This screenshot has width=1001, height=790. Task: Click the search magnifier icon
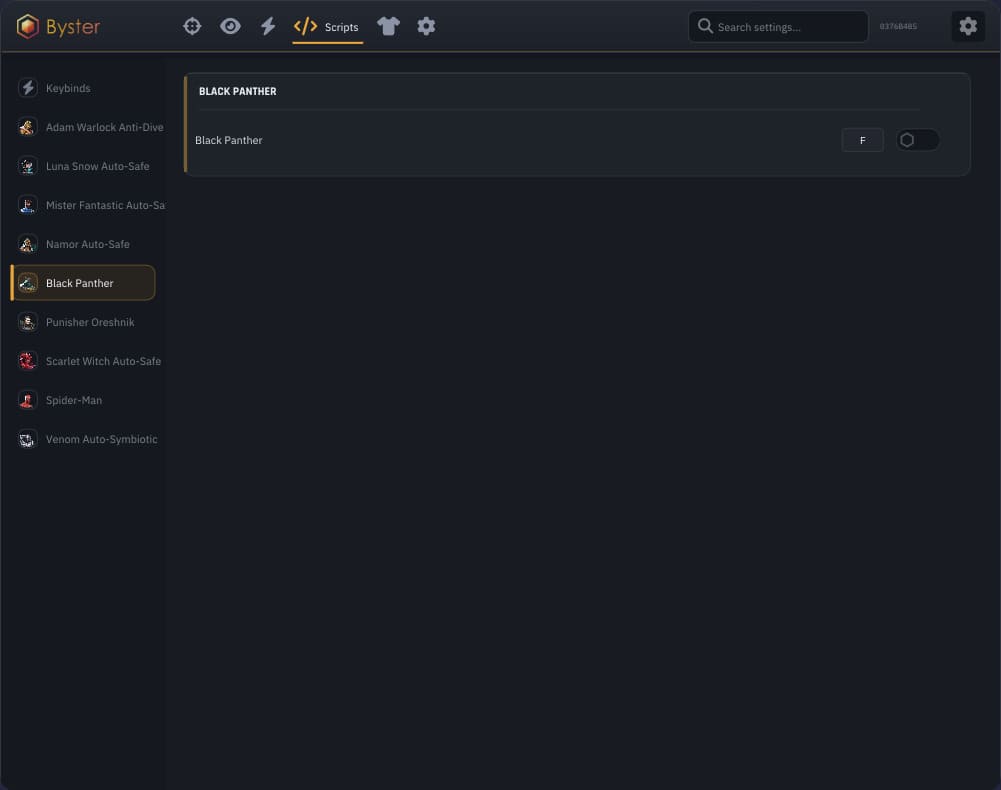point(705,26)
